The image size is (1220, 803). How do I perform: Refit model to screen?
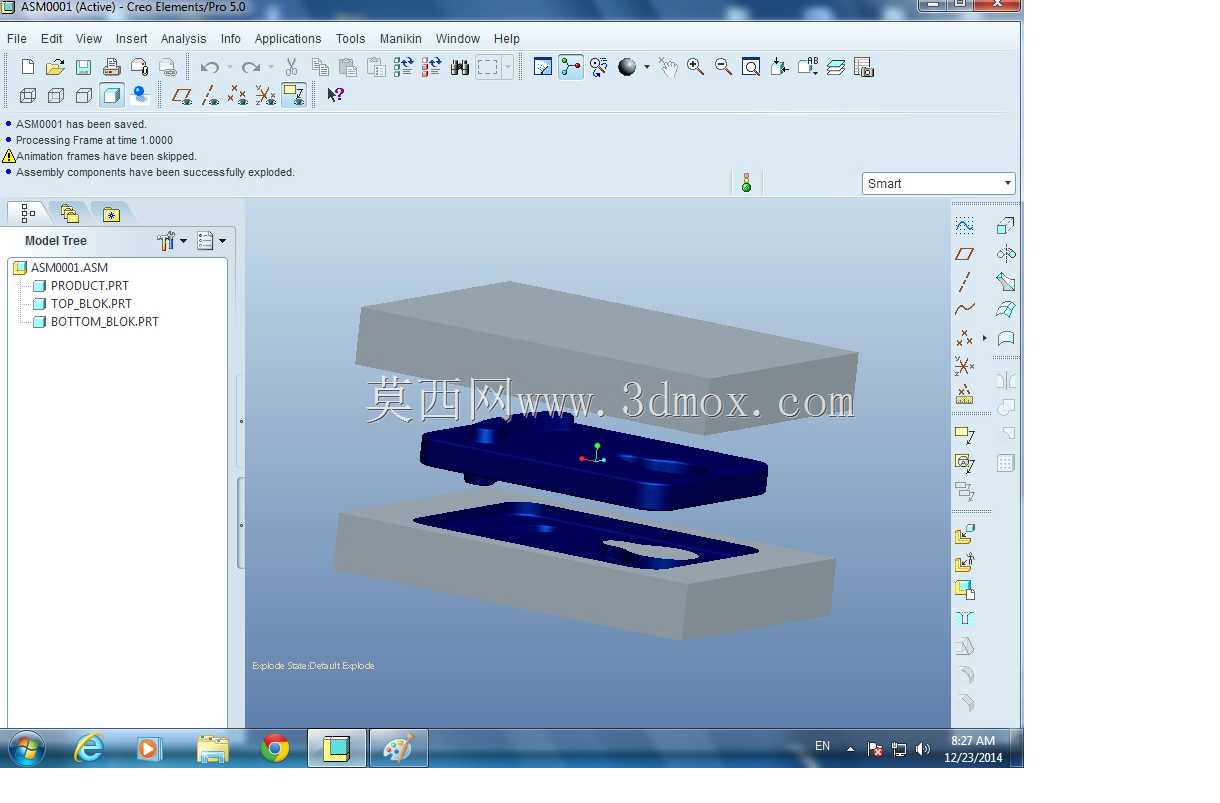point(751,67)
